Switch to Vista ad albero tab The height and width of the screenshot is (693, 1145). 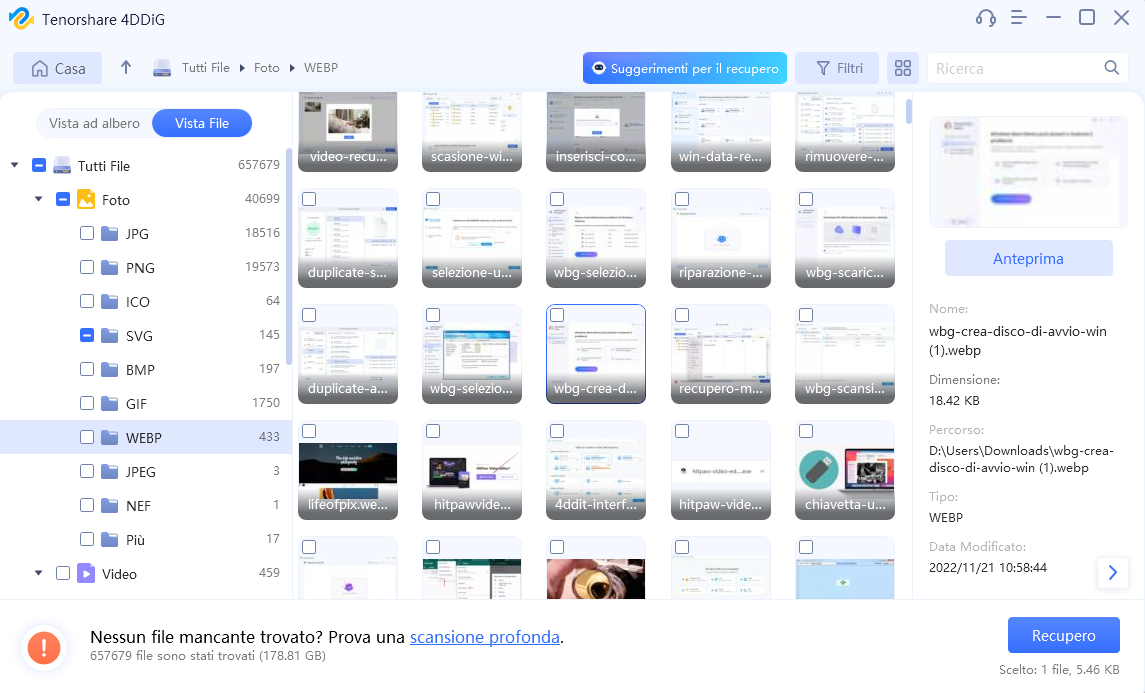pyautogui.click(x=95, y=123)
